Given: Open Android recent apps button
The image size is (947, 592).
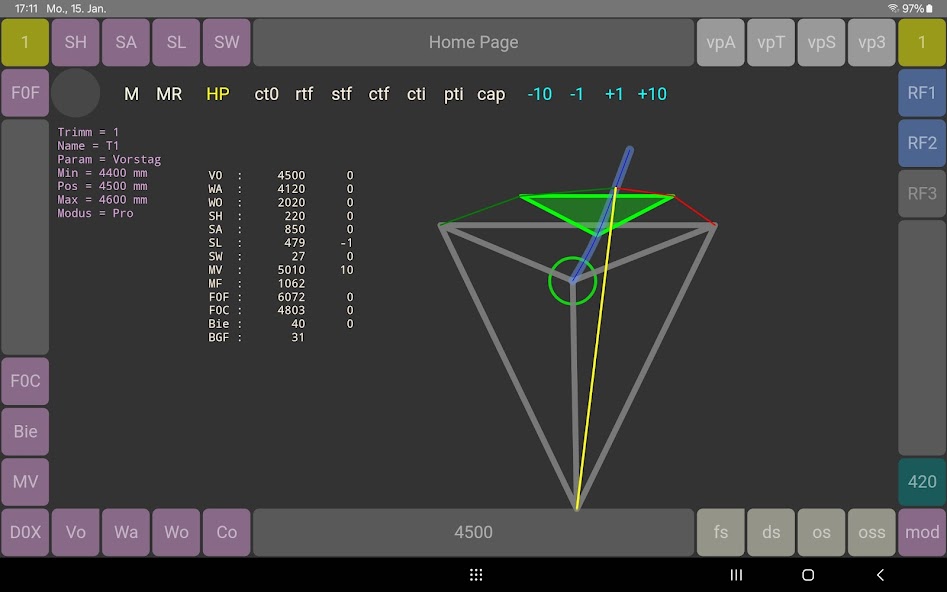Looking at the screenshot, I should [736, 575].
